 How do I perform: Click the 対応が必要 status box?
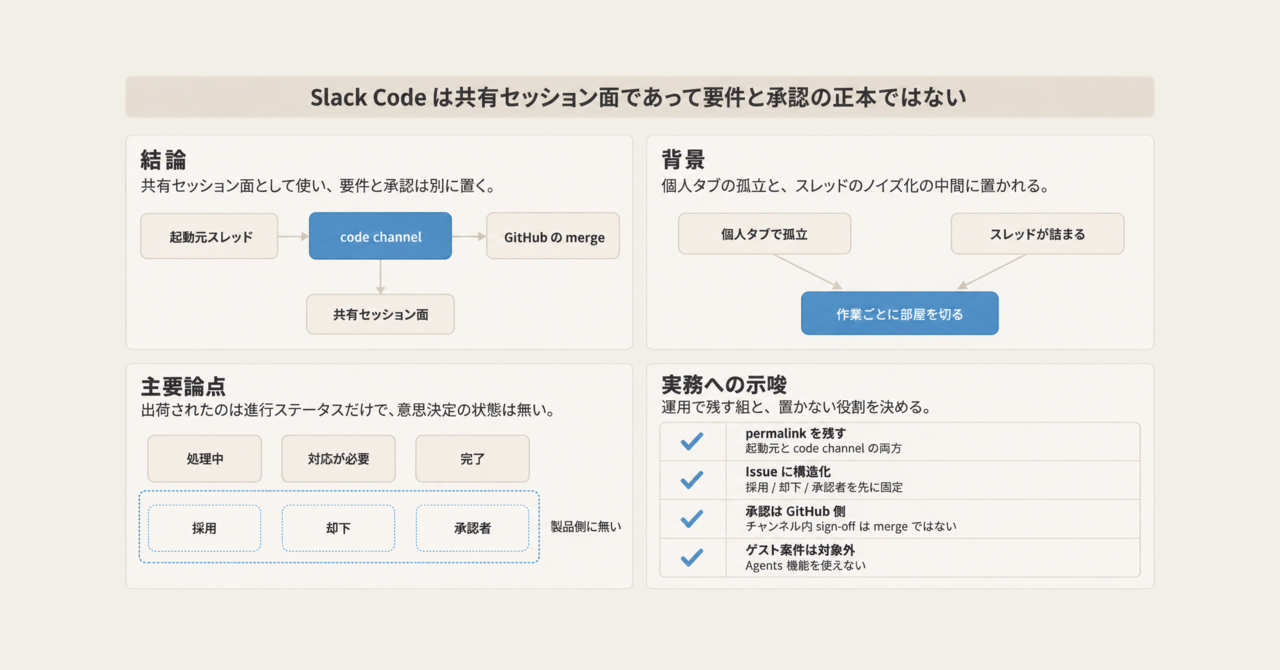point(339,459)
